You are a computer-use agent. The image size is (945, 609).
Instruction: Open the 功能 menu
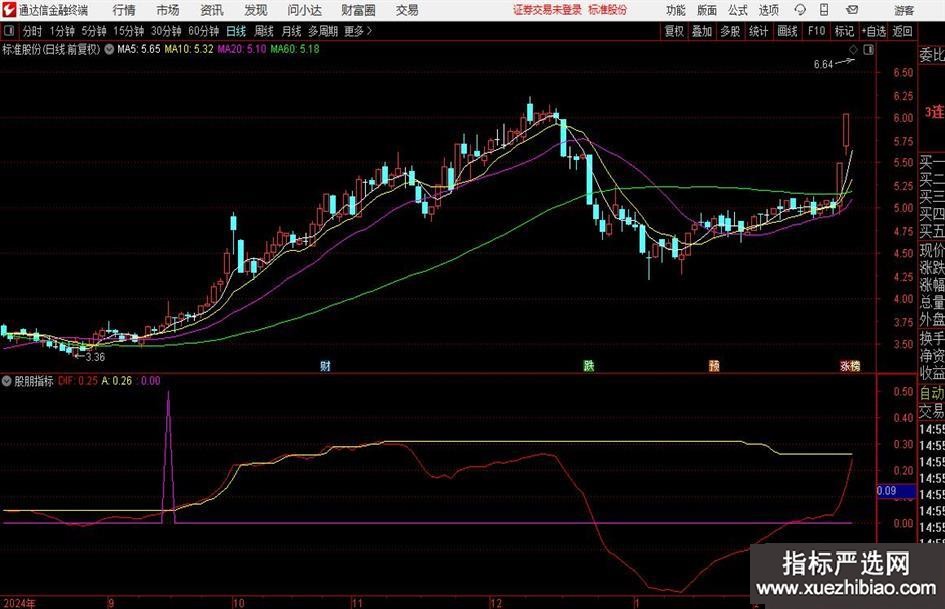676,10
